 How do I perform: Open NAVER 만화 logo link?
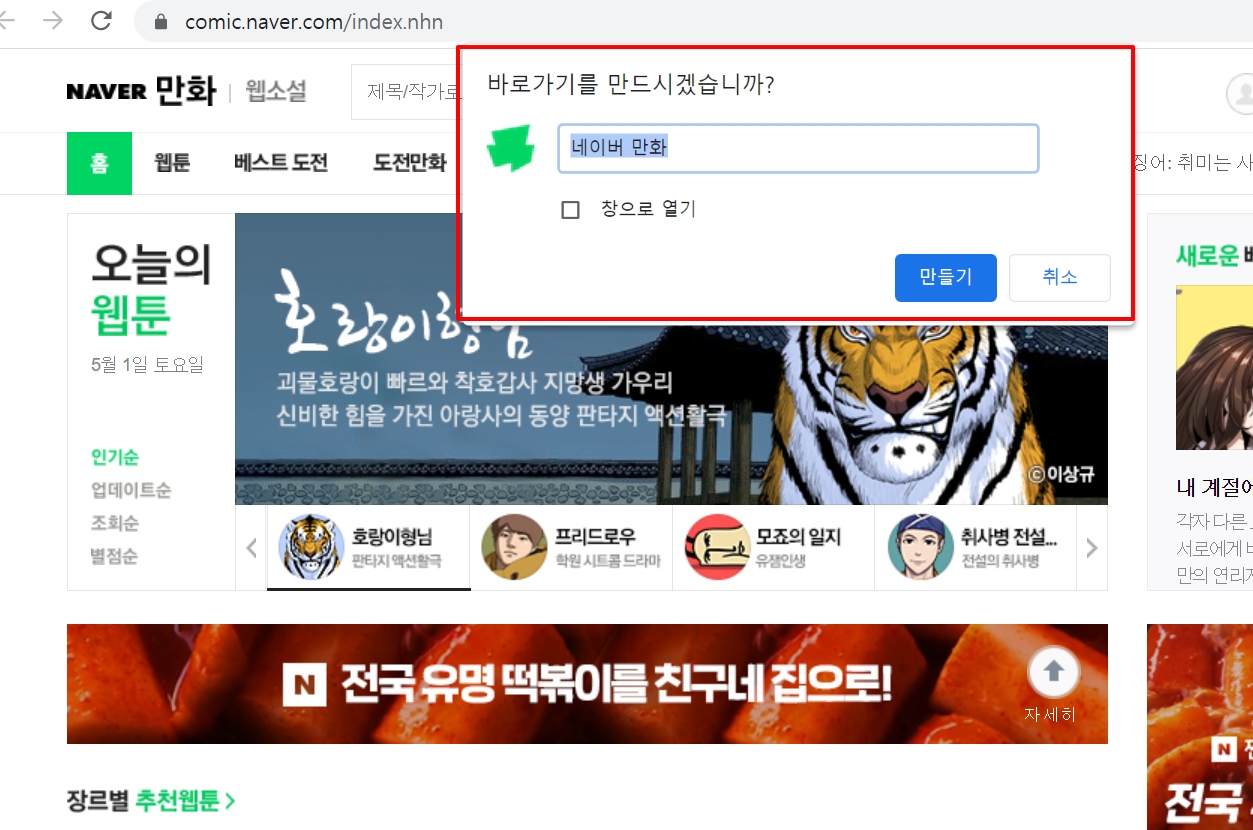tap(141, 91)
